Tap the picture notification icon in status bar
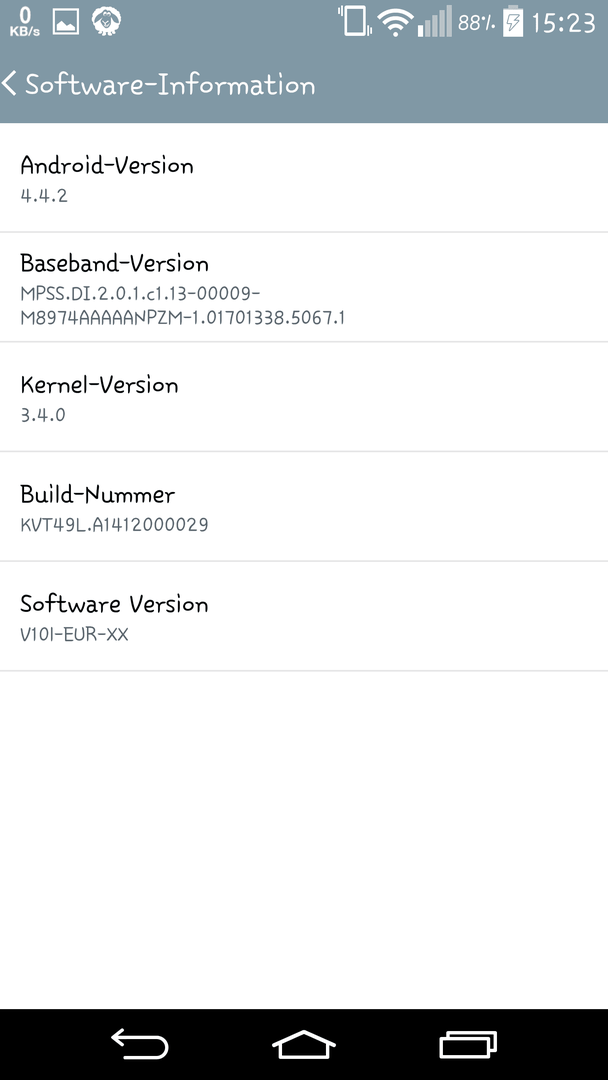The width and height of the screenshot is (608, 1080). [66, 23]
